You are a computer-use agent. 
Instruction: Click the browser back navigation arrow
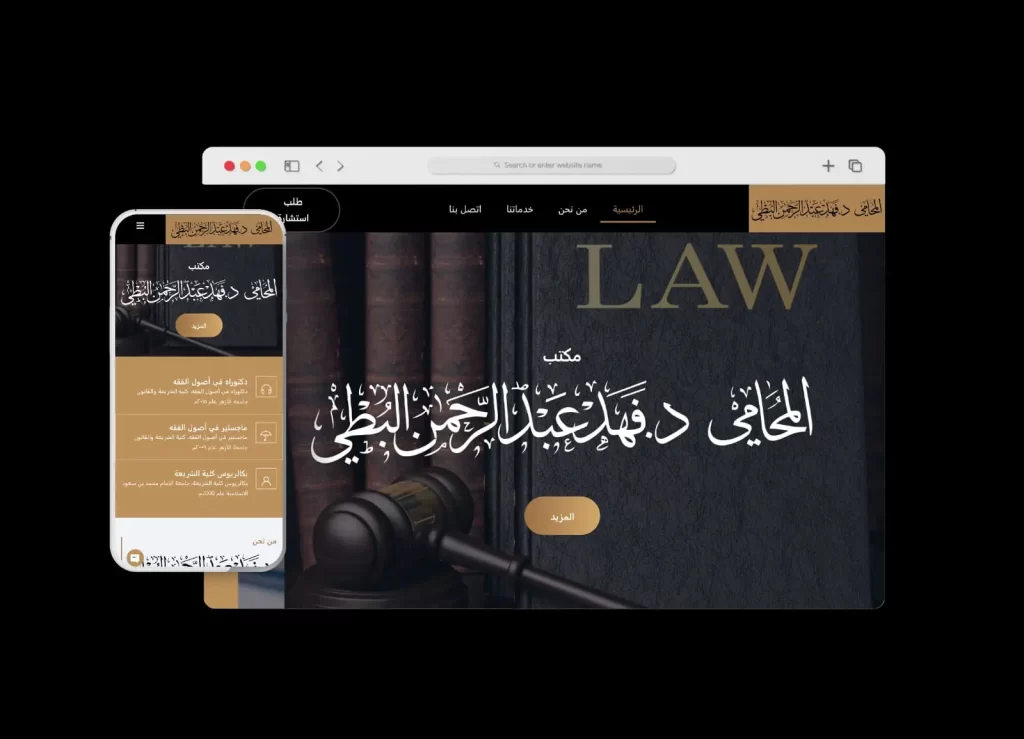tap(319, 166)
